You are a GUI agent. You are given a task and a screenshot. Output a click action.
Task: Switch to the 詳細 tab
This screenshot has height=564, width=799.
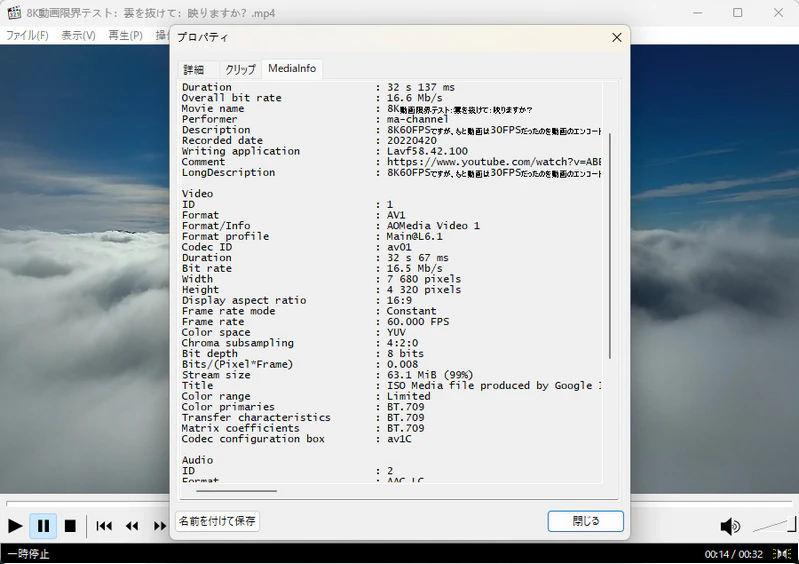point(194,69)
